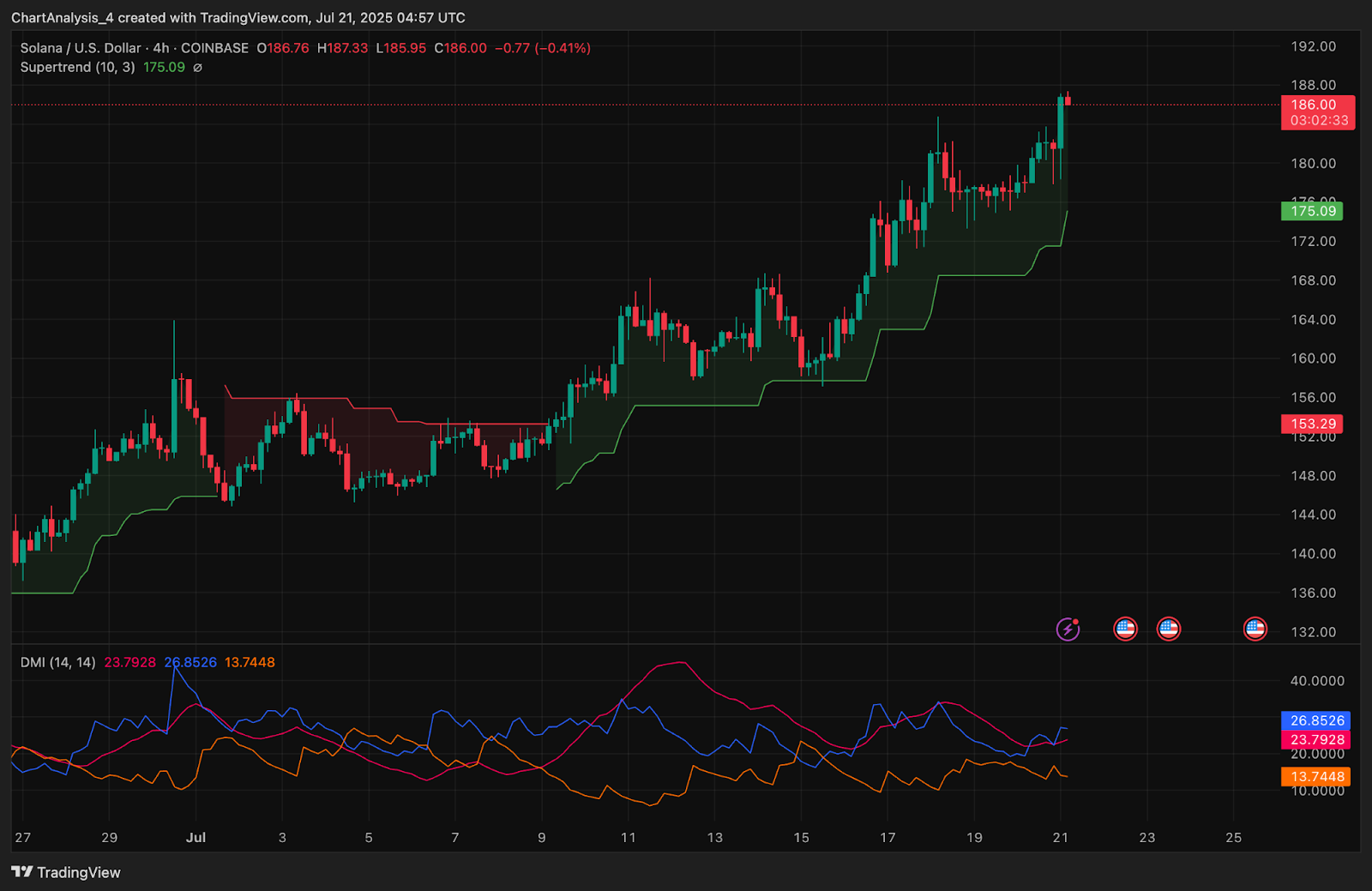This screenshot has width=1372, height=891.
Task: Open the TradingView logo at bottom left
Action: pos(66,872)
